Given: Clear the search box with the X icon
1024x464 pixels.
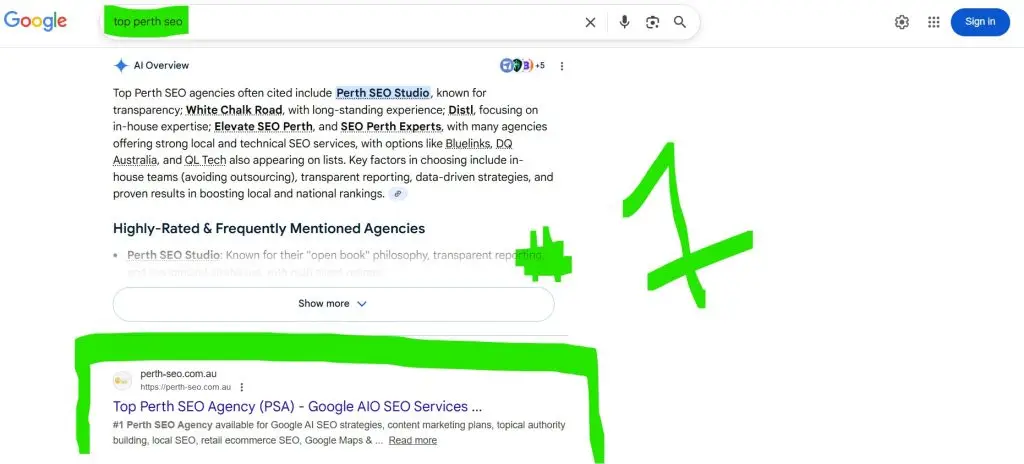Looking at the screenshot, I should [590, 22].
